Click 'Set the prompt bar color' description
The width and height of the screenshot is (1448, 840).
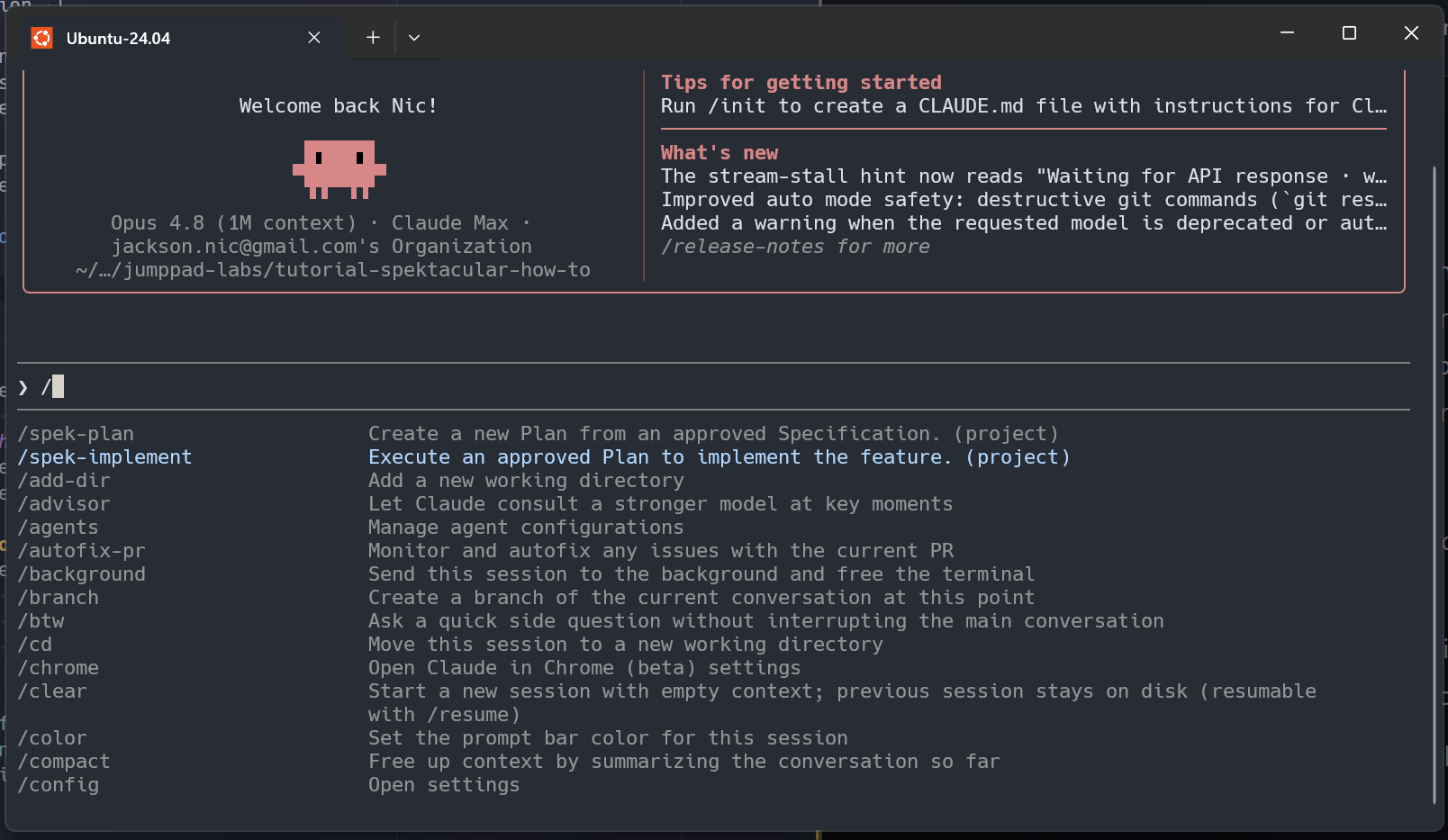click(608, 738)
